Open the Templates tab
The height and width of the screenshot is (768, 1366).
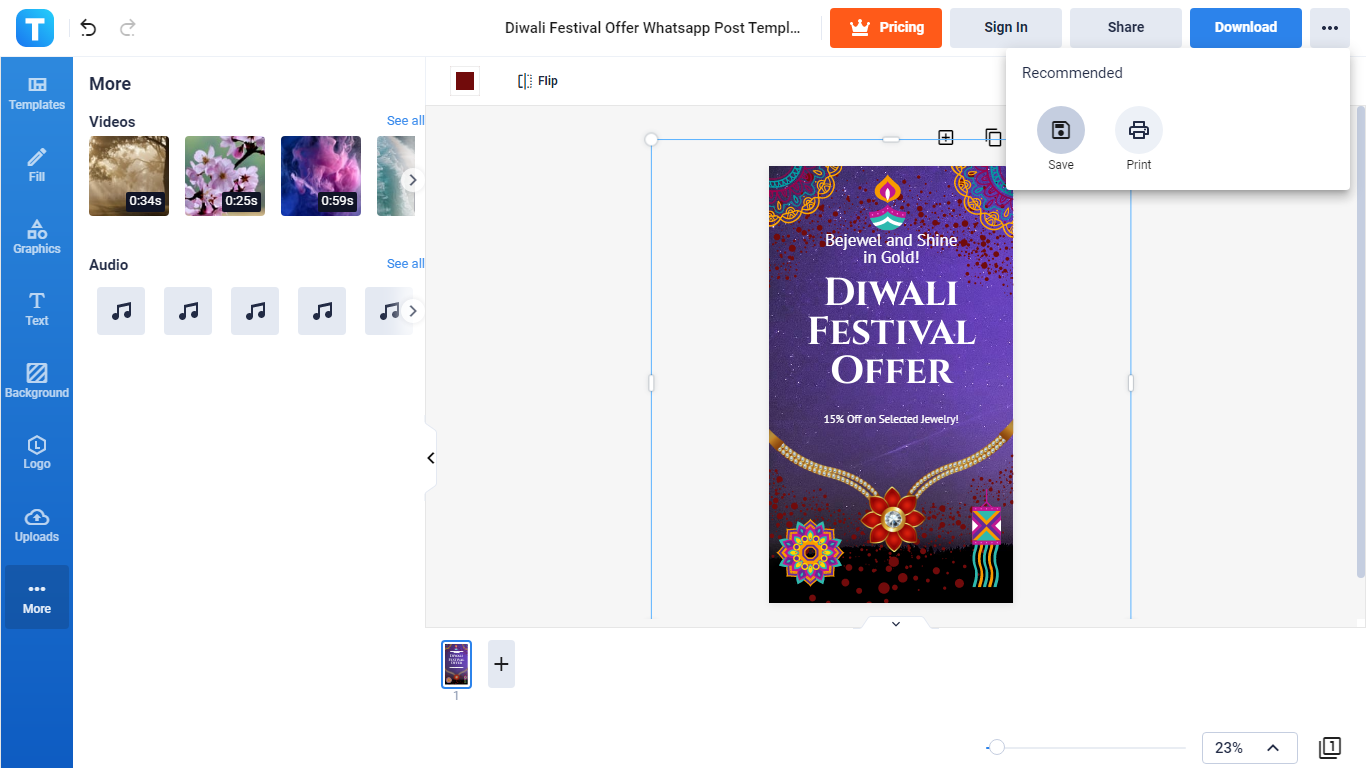coord(37,93)
